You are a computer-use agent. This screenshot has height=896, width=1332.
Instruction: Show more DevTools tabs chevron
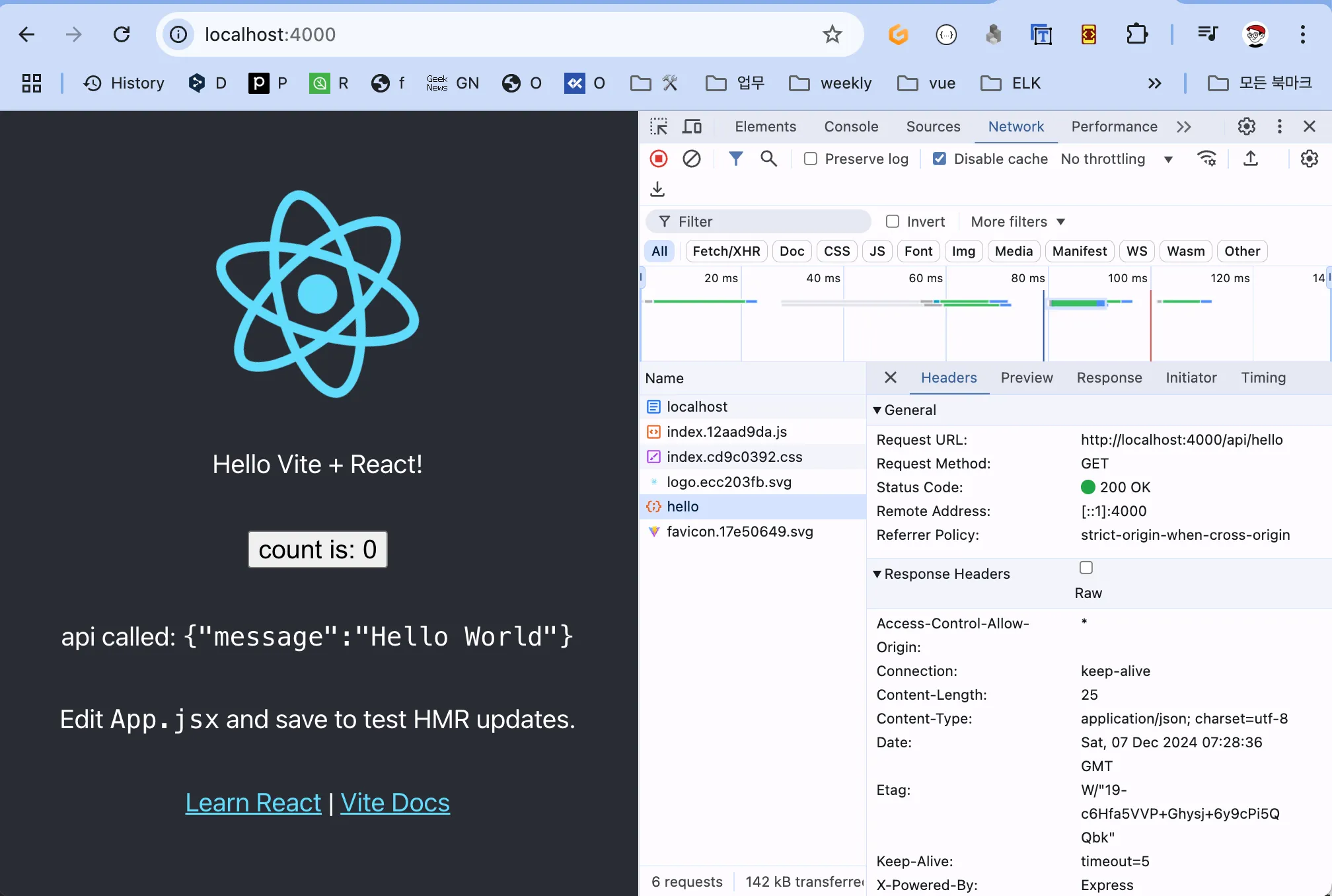pos(1183,126)
